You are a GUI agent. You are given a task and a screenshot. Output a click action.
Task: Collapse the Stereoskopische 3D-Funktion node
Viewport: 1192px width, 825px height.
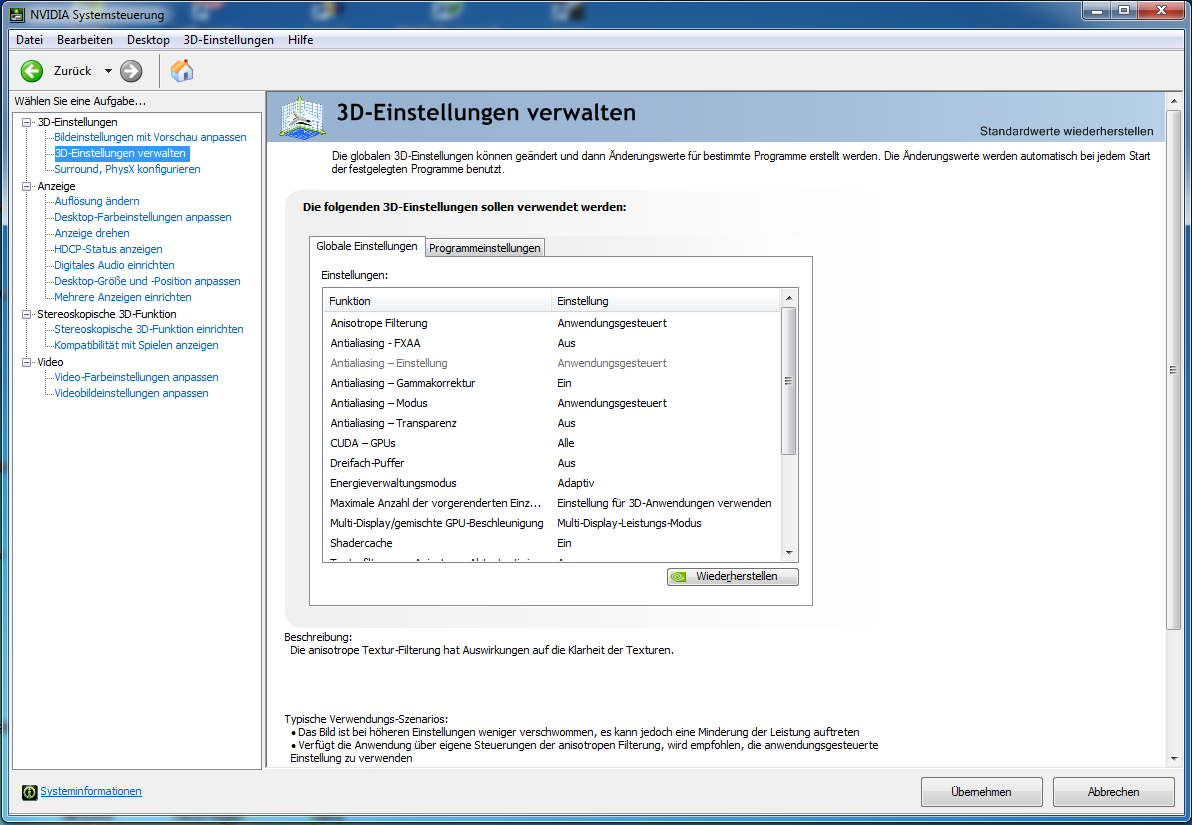(27, 314)
